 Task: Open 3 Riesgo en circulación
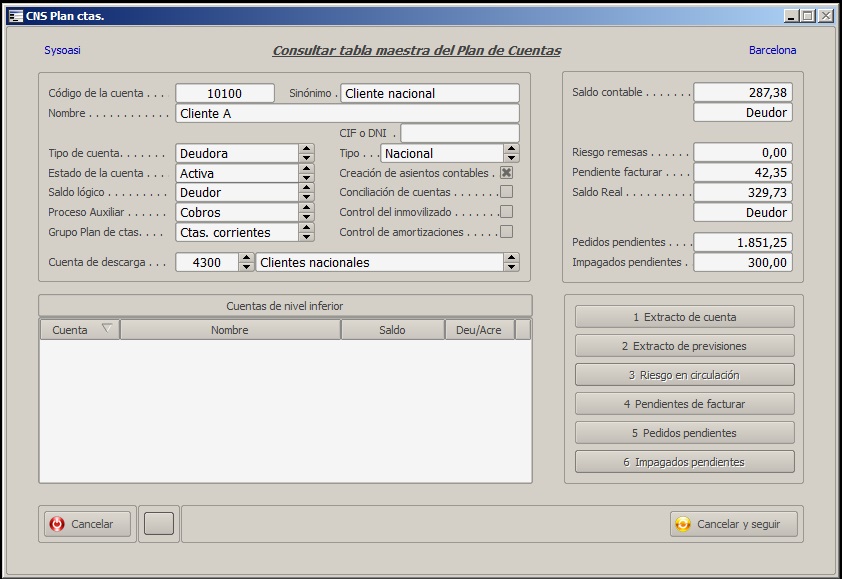tap(685, 375)
